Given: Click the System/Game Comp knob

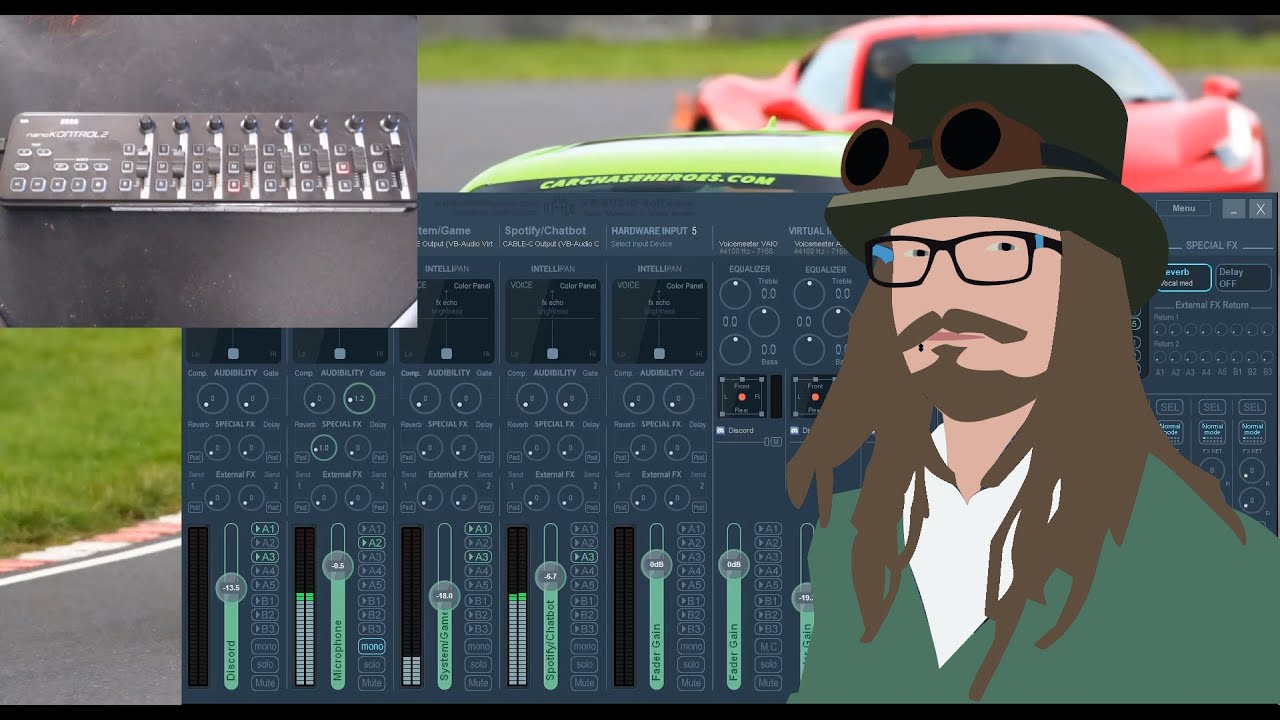Looking at the screenshot, I should click(x=426, y=399).
